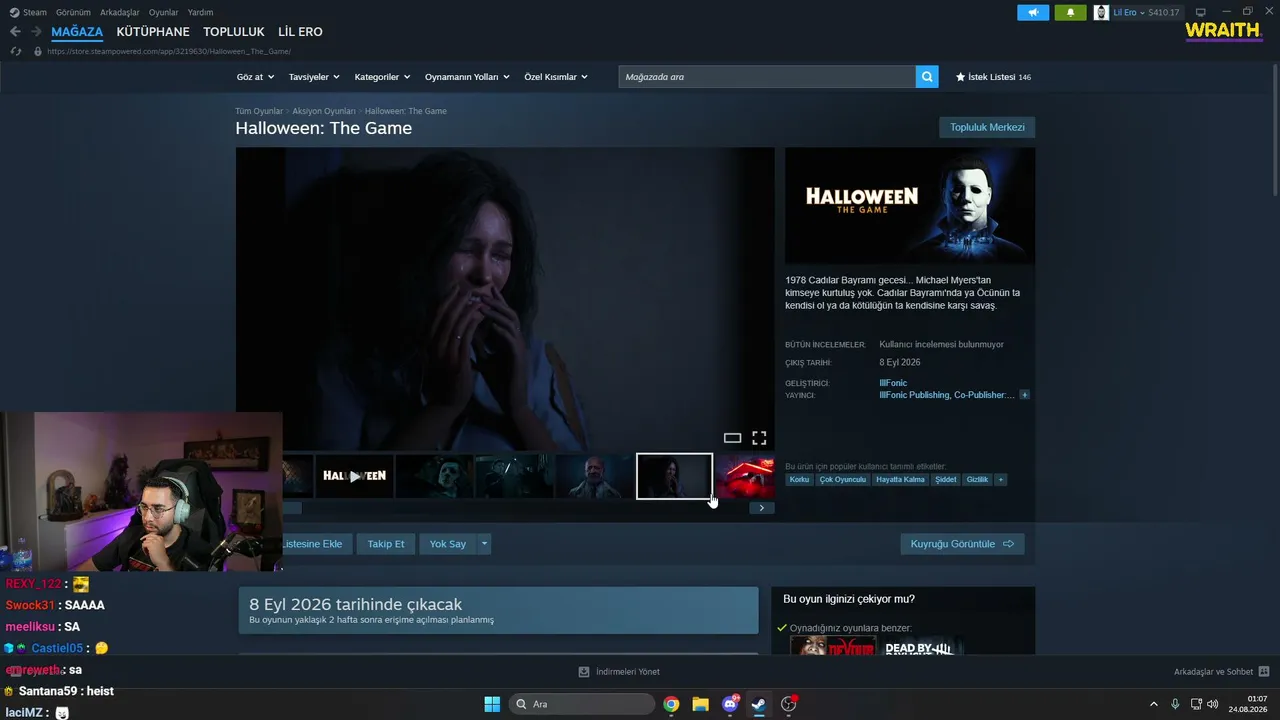The height and width of the screenshot is (720, 1280).
Task: Expand the Özel Kısımlar dropdown
Action: (x=556, y=77)
